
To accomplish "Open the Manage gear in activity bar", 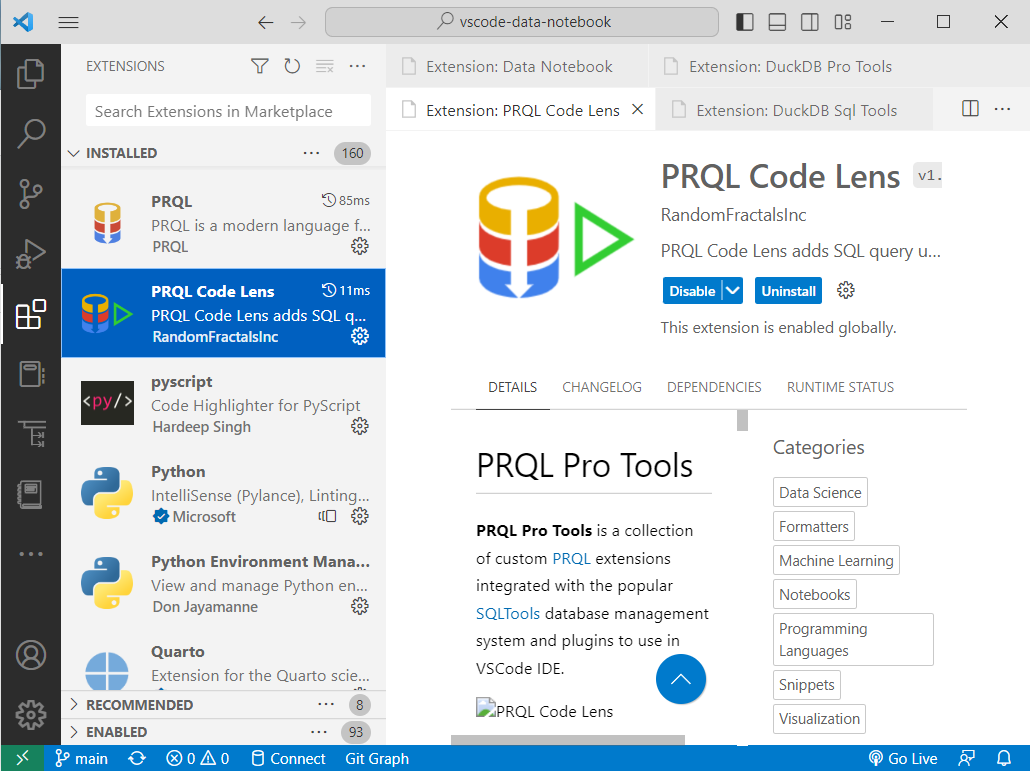I will tap(30, 715).
